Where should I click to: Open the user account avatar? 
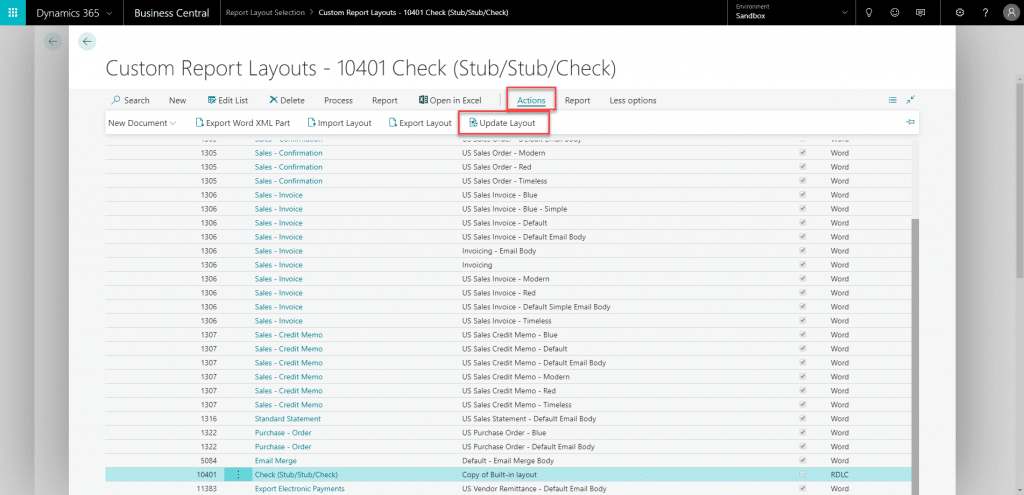tap(1009, 13)
